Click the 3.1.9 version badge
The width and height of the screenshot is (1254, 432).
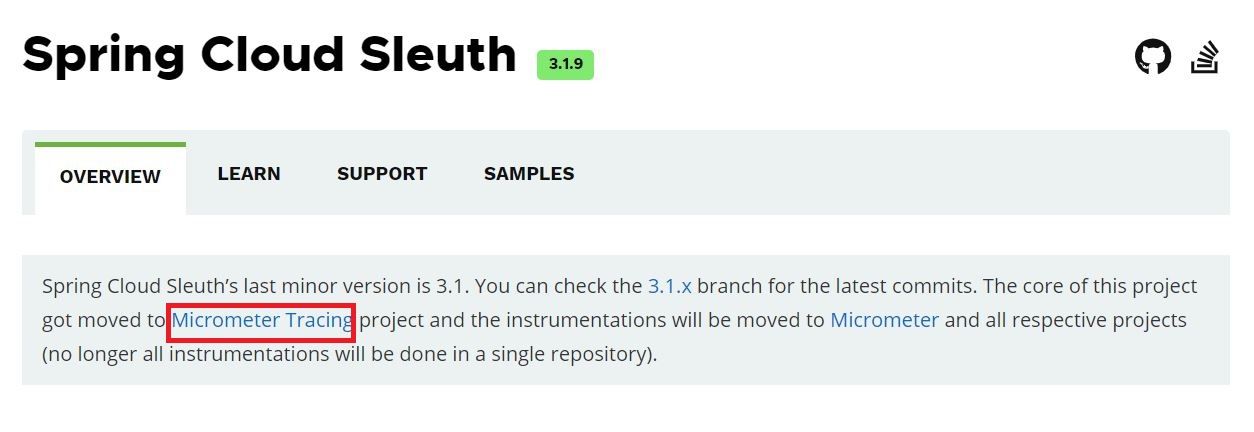click(565, 64)
